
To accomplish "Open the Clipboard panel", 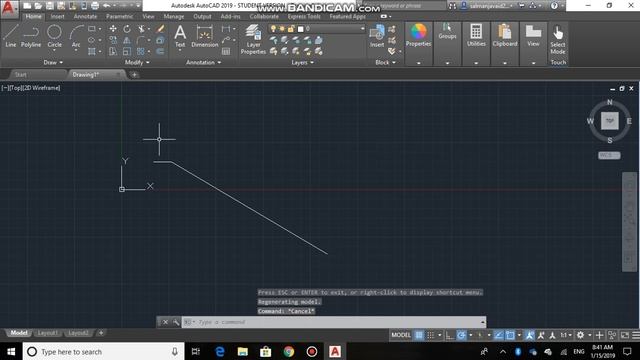I will click(504, 35).
